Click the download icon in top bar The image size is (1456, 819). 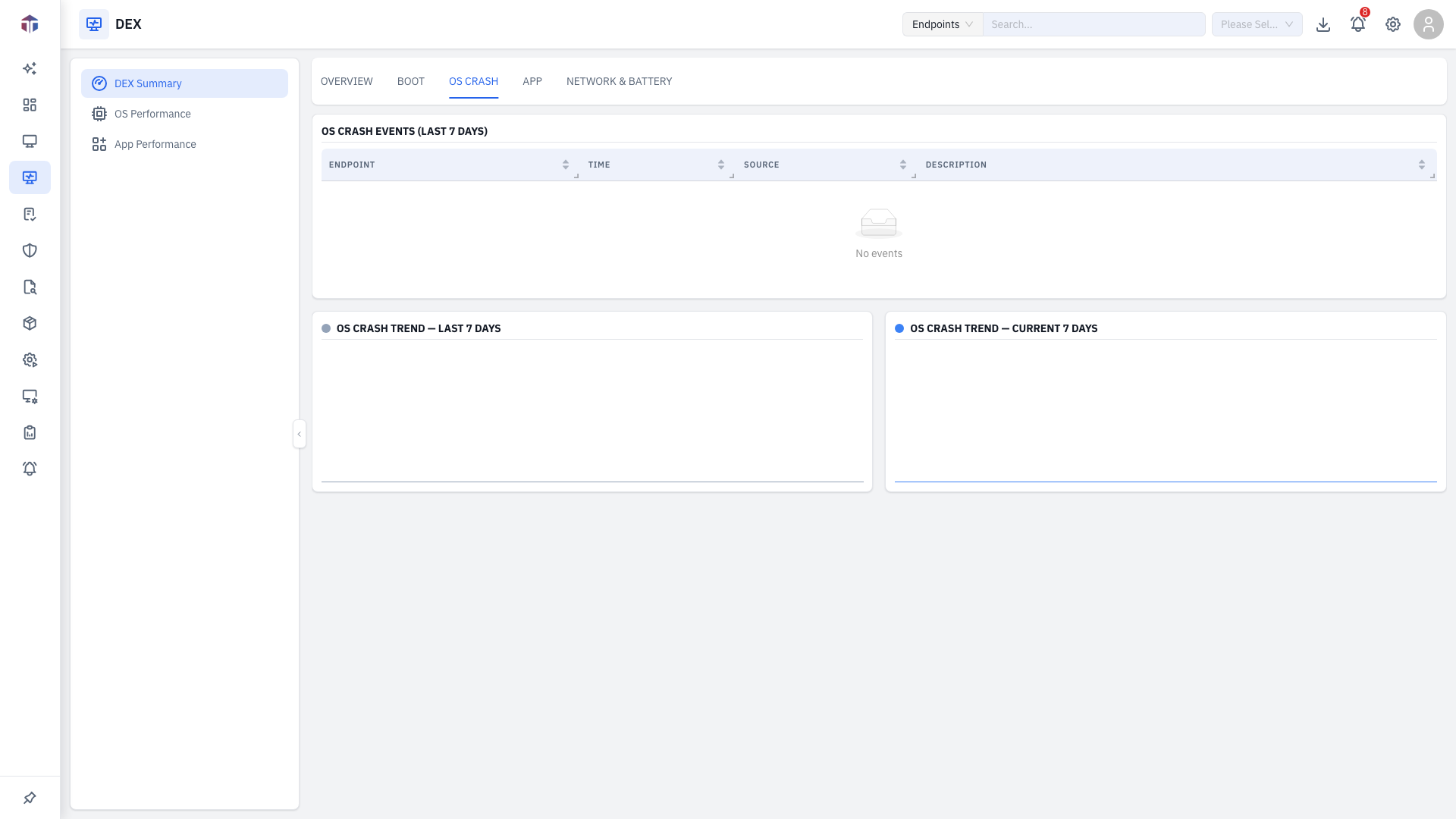click(x=1323, y=24)
